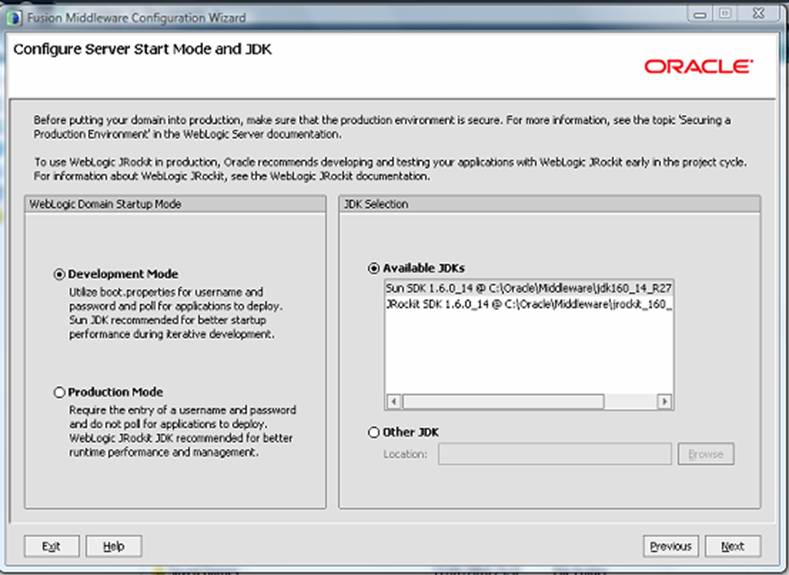Image resolution: width=789 pixels, height=575 pixels.
Task: Click the JDK Selection panel header
Action: [x=549, y=204]
